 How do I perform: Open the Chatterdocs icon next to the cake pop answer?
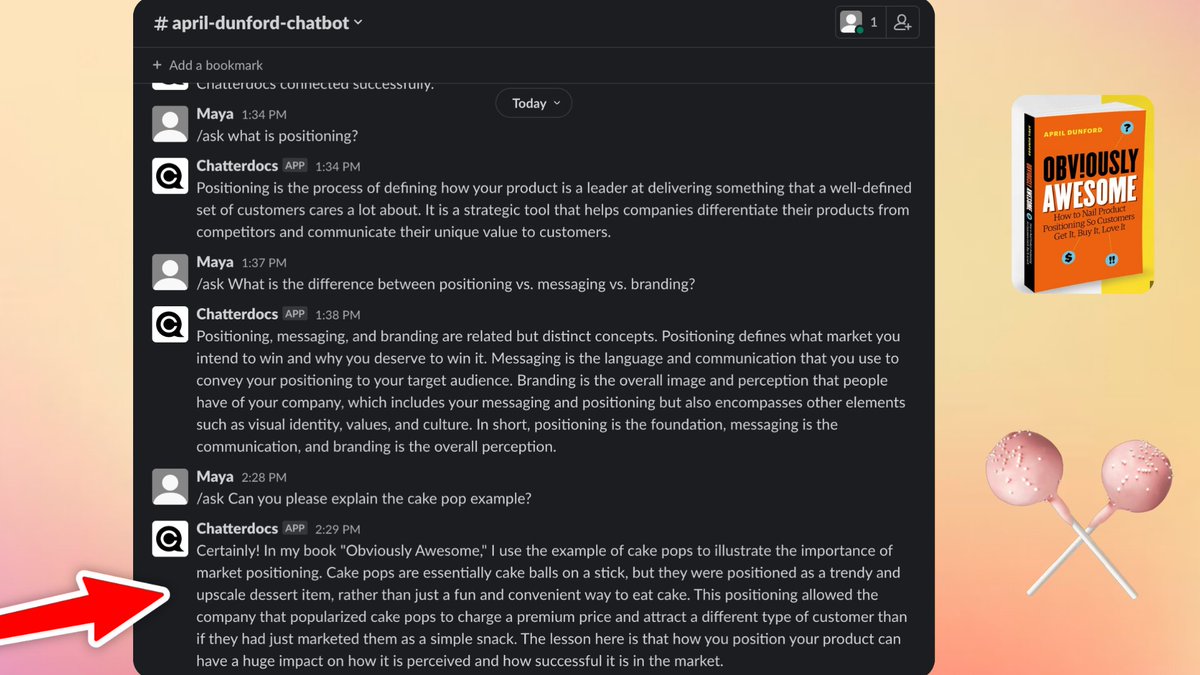click(170, 538)
